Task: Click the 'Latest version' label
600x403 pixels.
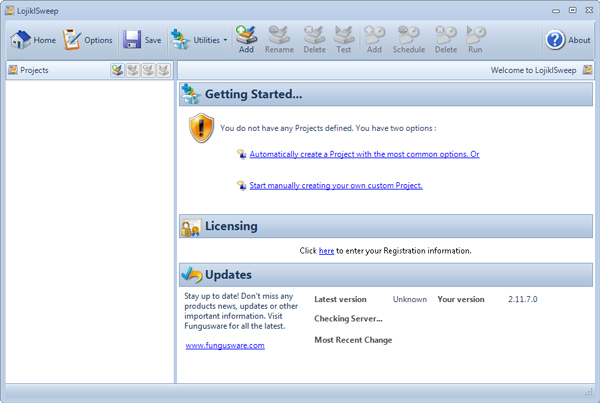Action: [340, 299]
